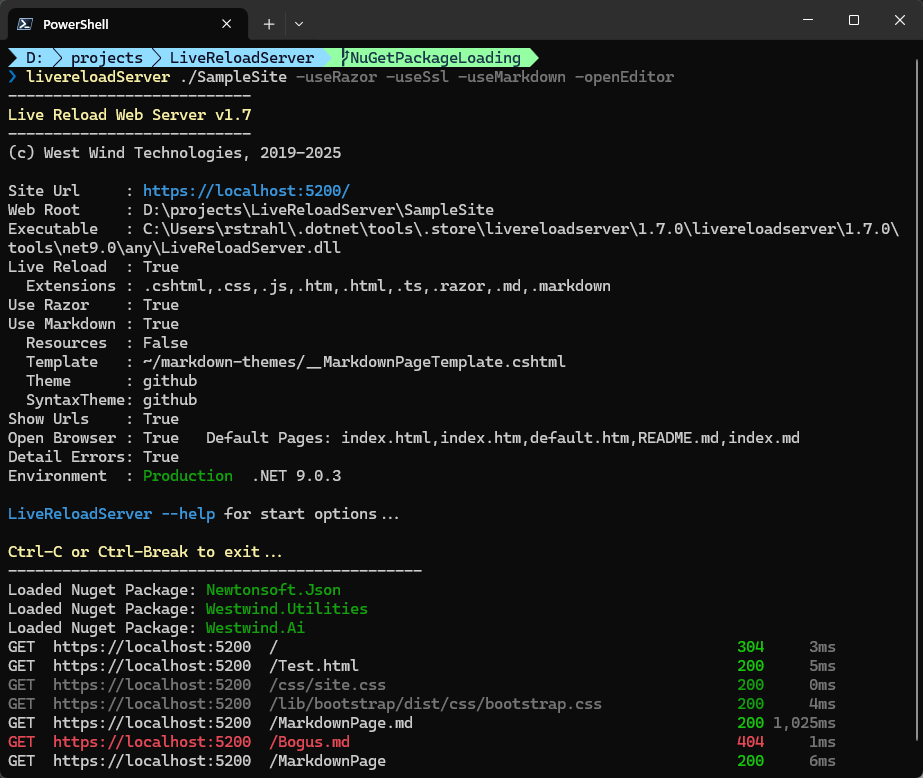This screenshot has width=923, height=778.
Task: Click the /lib/bootstrap/dist/css/bootstrap.css request path
Action: click(x=436, y=704)
